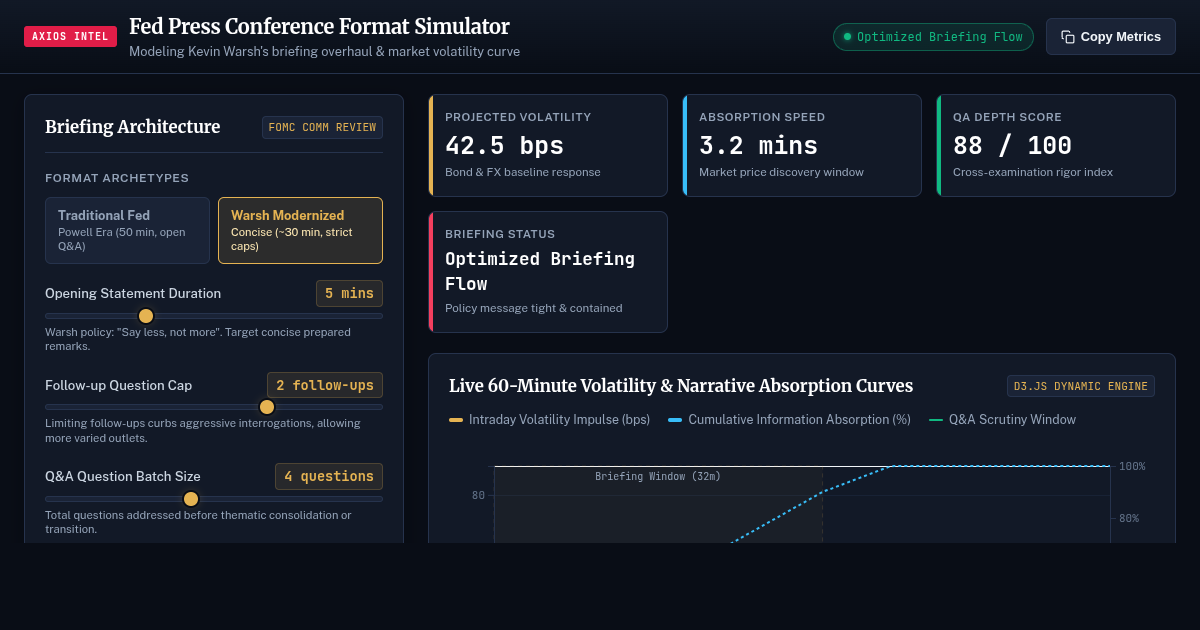
Task: Click the Absorption Speed card
Action: (x=802, y=145)
